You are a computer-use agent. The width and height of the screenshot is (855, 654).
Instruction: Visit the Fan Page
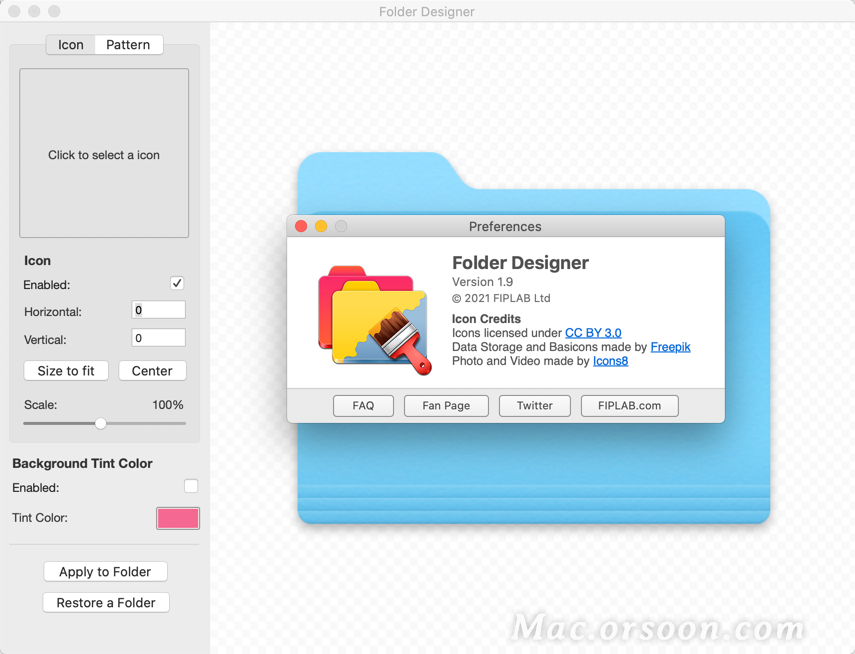446,405
